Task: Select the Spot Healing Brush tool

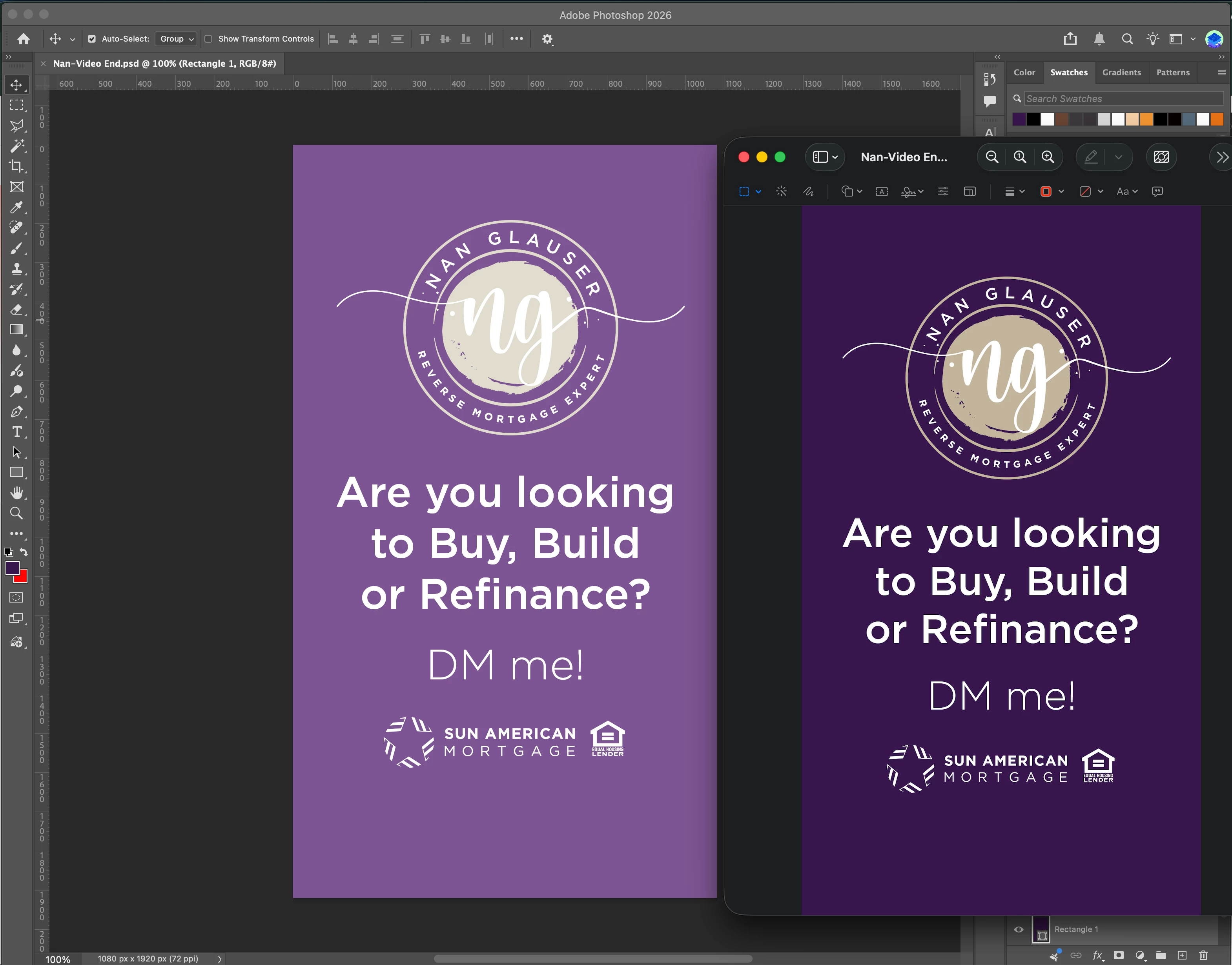Action: point(16,228)
